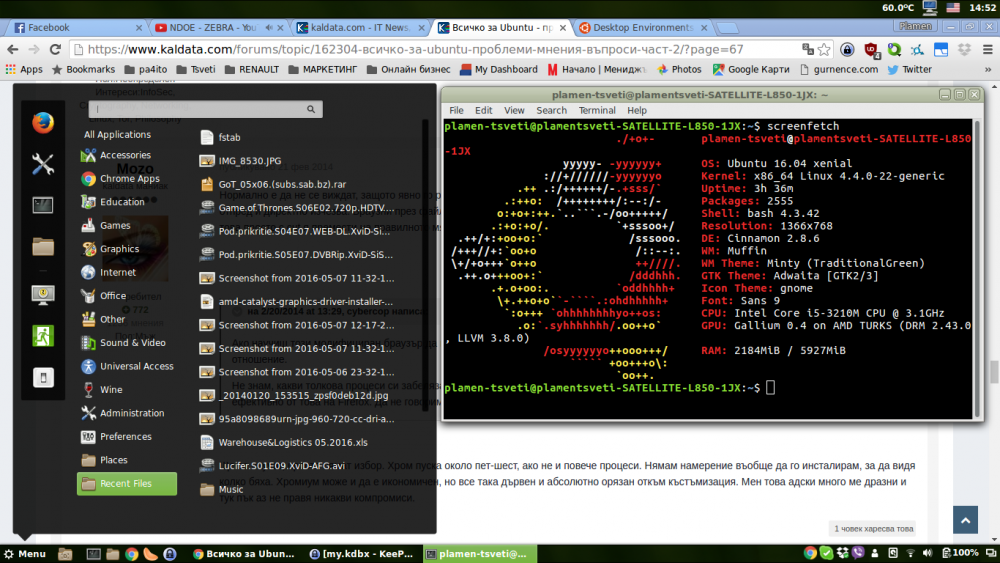Viewport: 1000px width, 563px height.
Task: Open the Files folder icon in menu favorites
Action: click(43, 247)
